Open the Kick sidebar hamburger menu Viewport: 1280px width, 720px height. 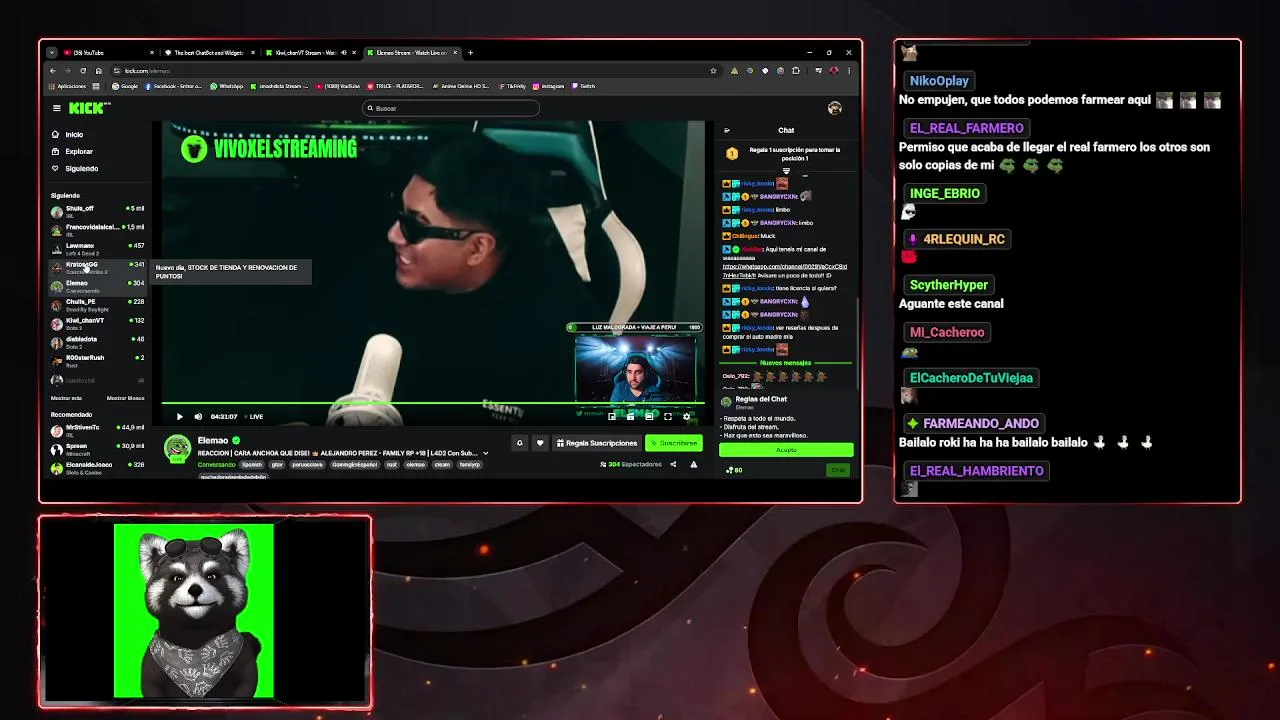57,108
